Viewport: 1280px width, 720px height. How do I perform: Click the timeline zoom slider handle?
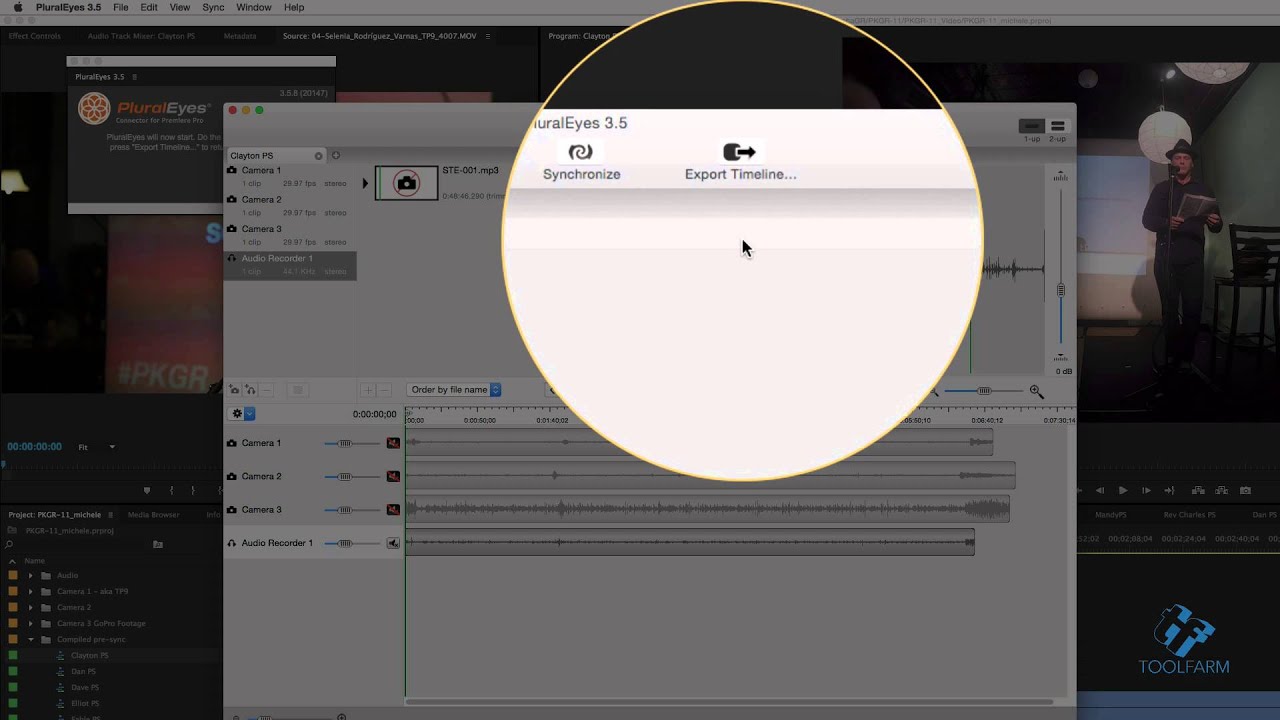point(984,391)
